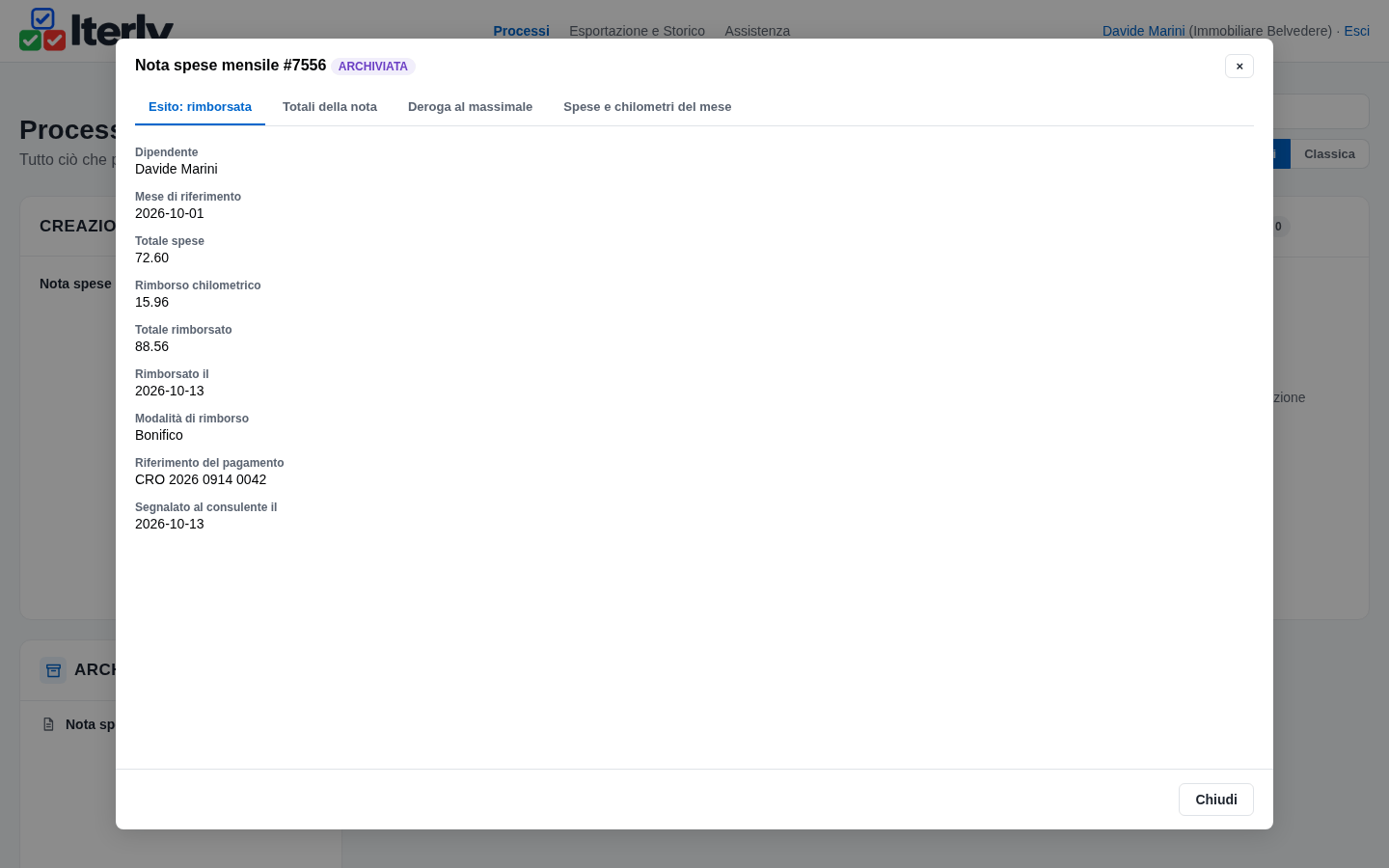The width and height of the screenshot is (1389, 868).
Task: Click the Iterly logo icon
Action: (42, 30)
